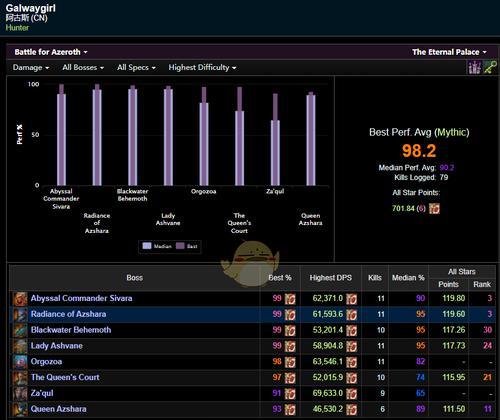The image size is (500, 420).
Task: Click spec icon next to 58,904.8 DPS
Action: (351, 346)
